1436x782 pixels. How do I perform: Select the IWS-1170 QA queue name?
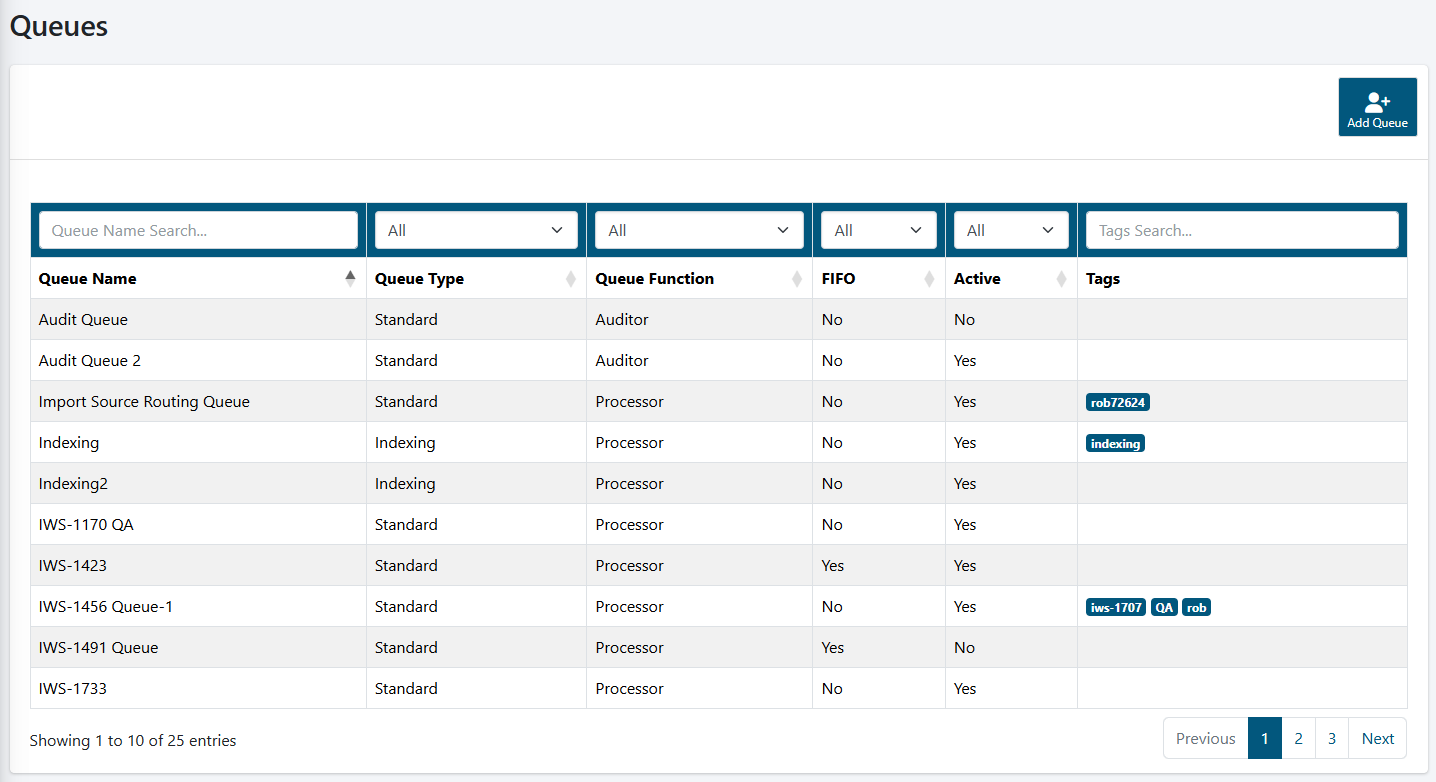click(86, 524)
